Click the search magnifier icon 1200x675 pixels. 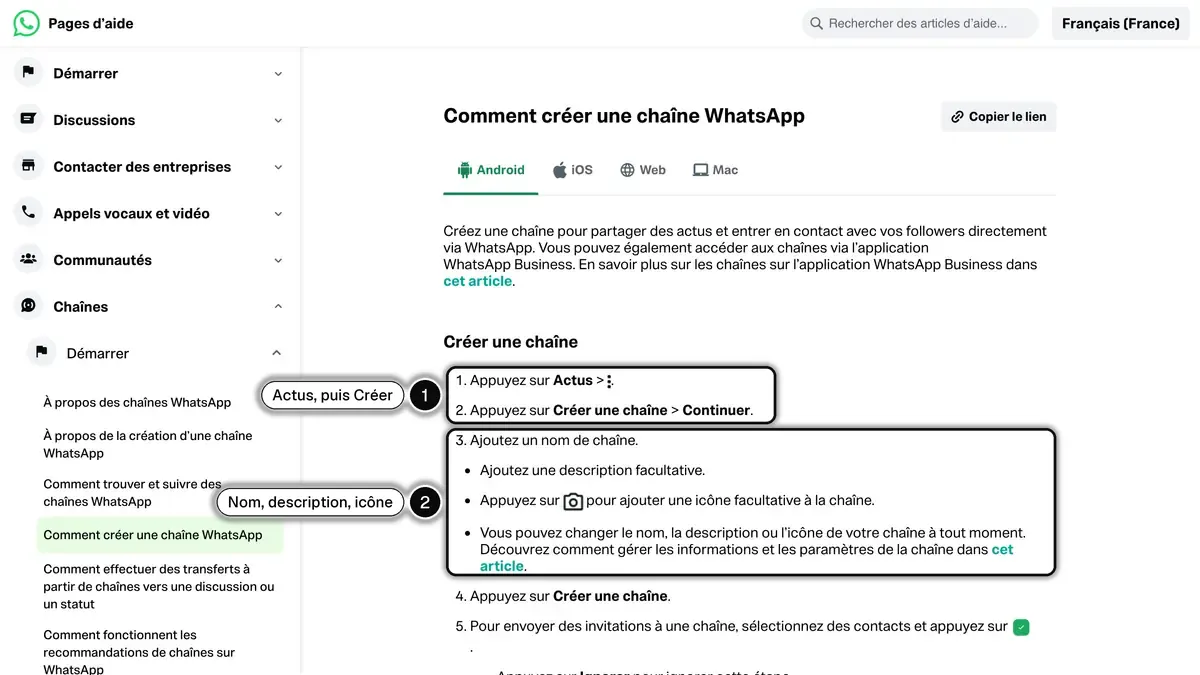[x=817, y=23]
